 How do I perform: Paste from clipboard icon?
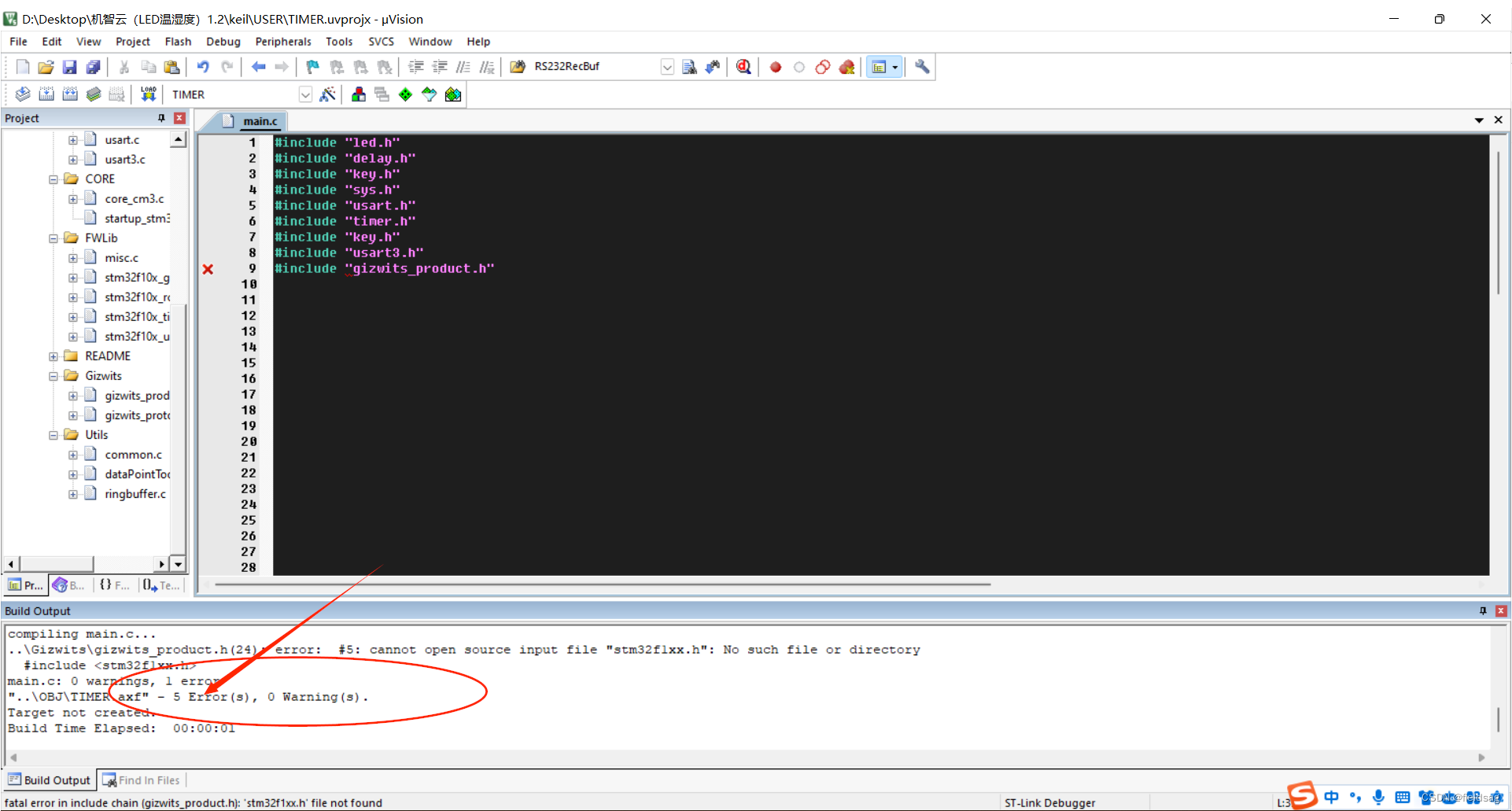[171, 67]
